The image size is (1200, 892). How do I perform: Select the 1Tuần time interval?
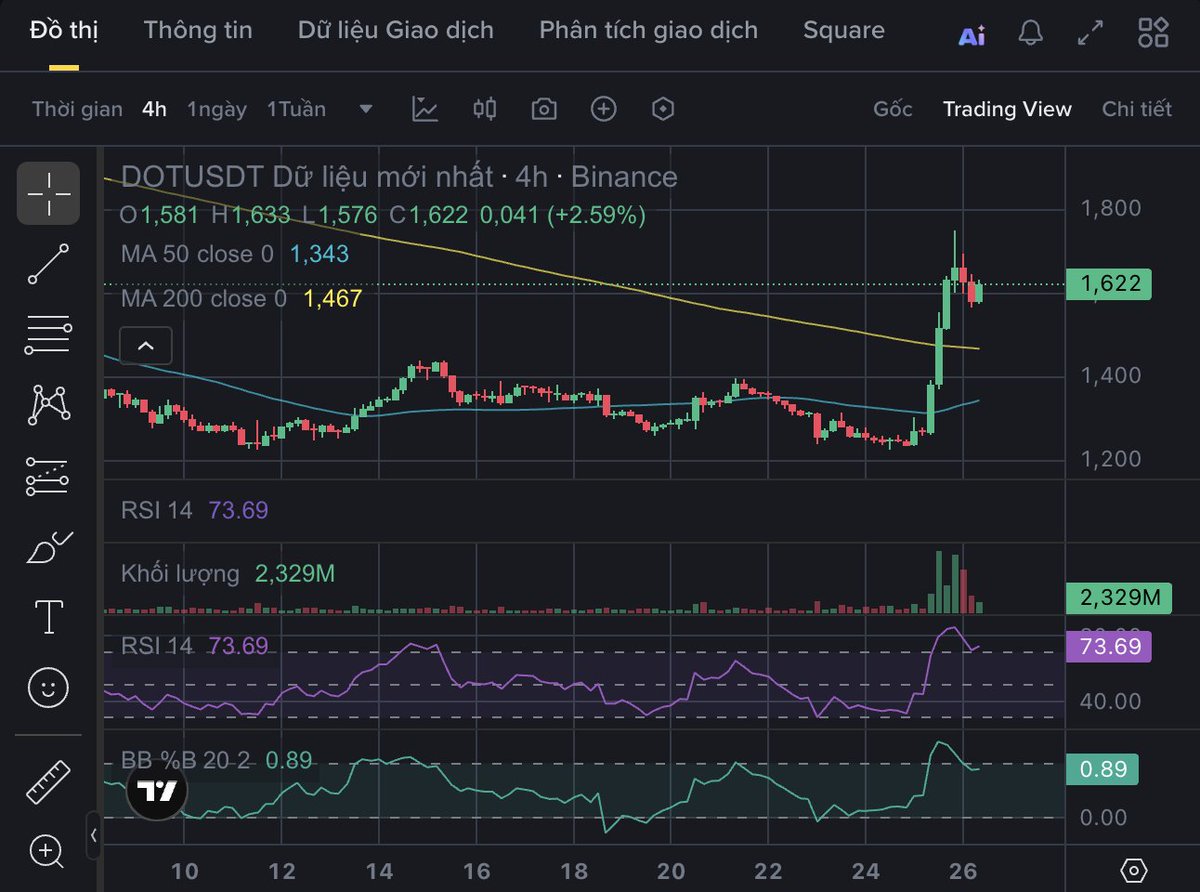[296, 109]
